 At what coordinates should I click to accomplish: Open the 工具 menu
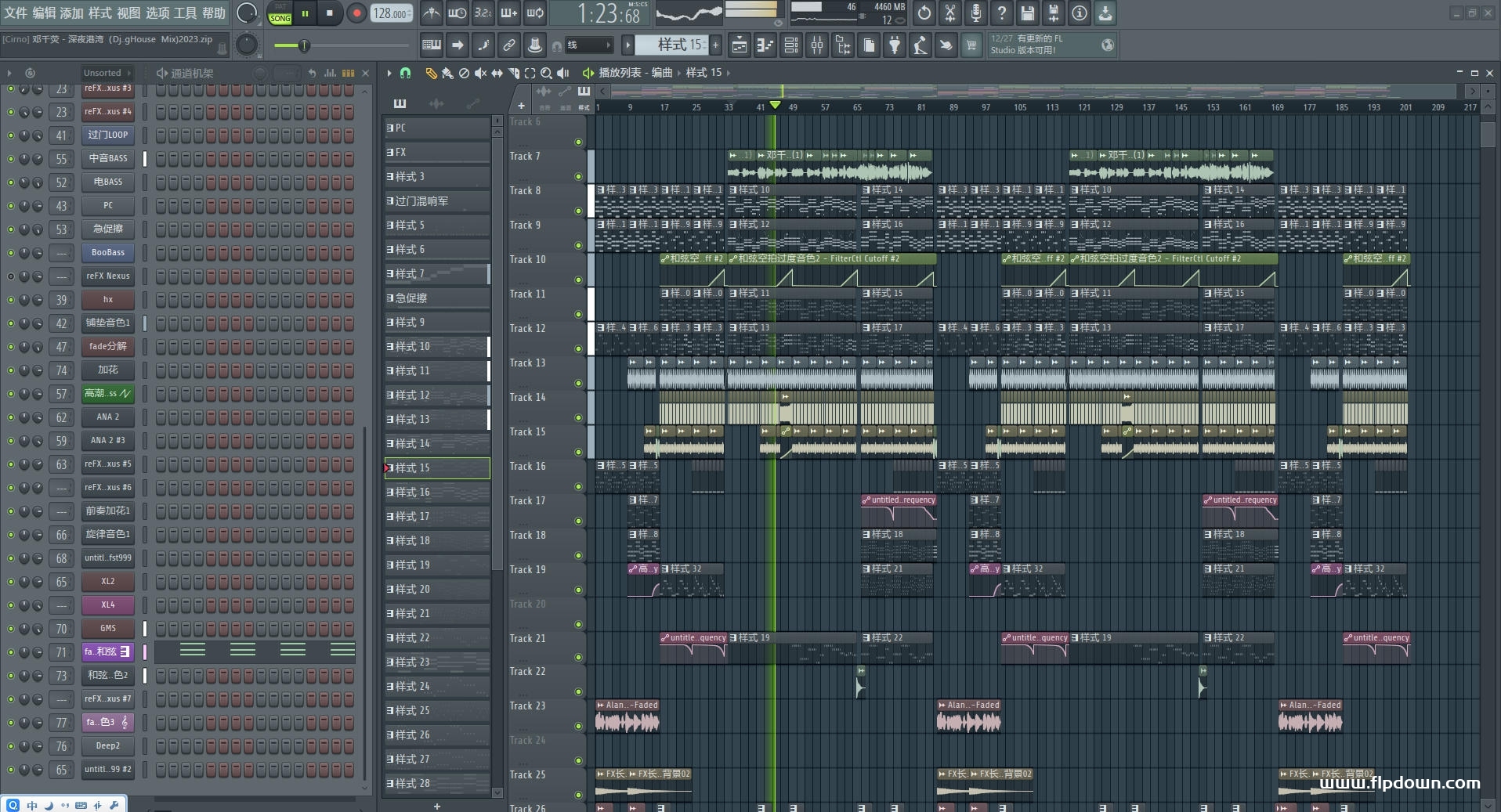186,13
